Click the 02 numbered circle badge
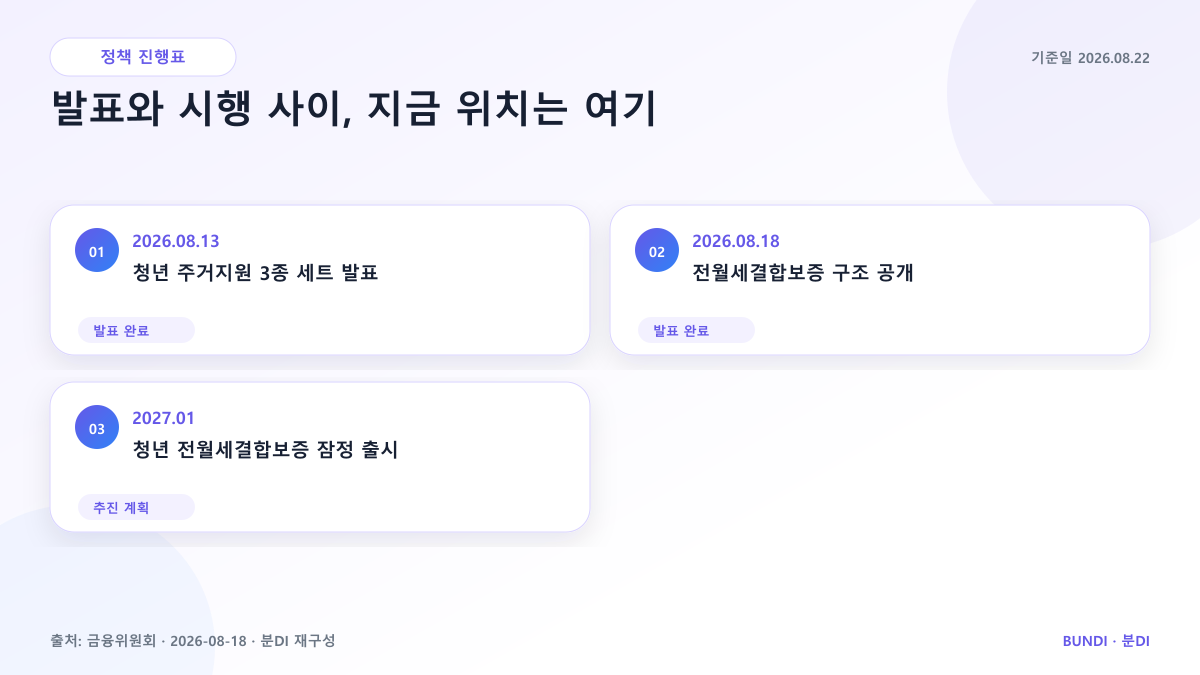 coord(657,250)
